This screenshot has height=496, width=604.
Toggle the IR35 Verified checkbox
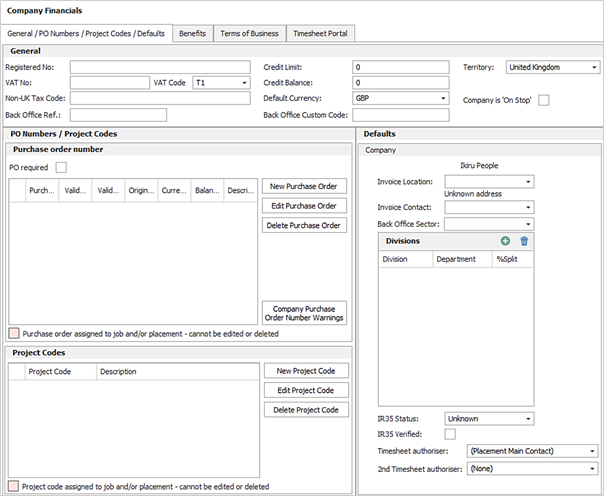(450, 434)
